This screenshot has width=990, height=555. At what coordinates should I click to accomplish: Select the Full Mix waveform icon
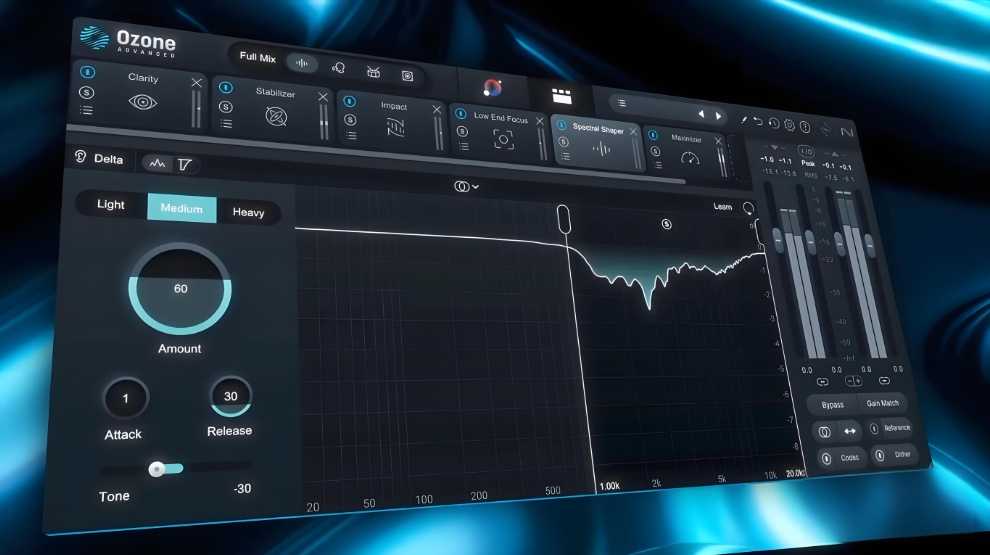coord(302,63)
